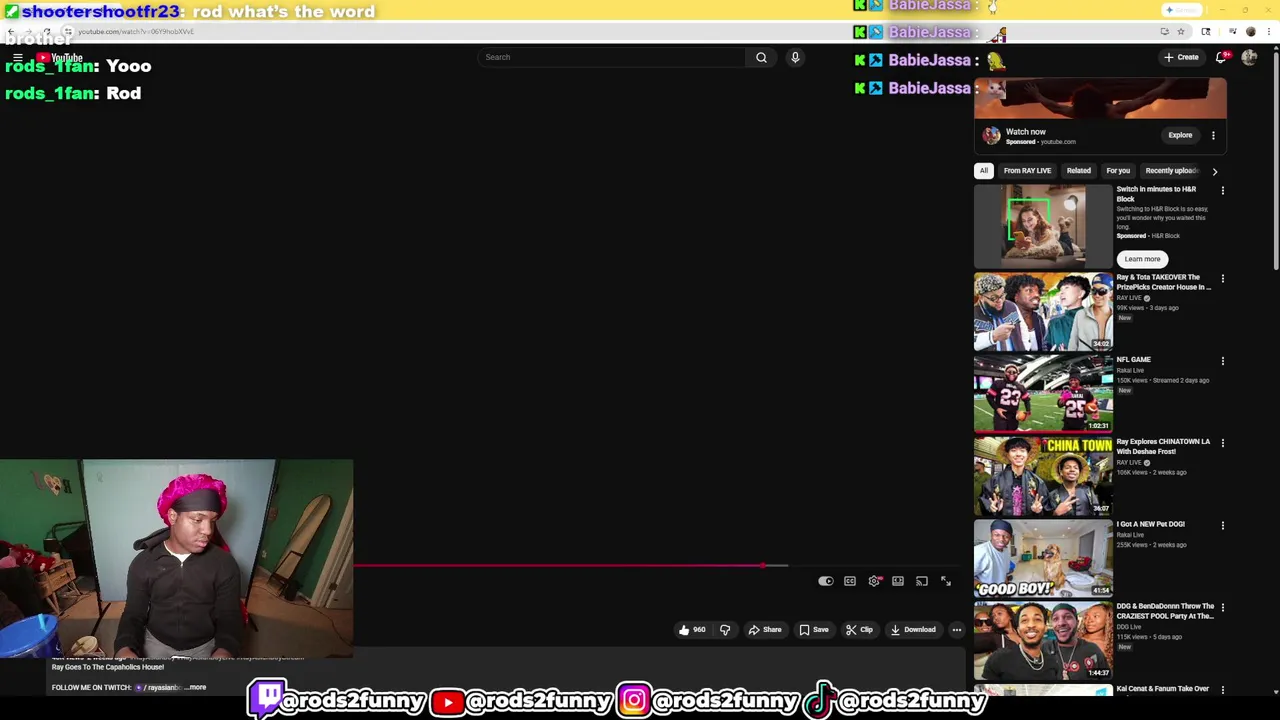Enter fullscreen mode

tap(946, 581)
